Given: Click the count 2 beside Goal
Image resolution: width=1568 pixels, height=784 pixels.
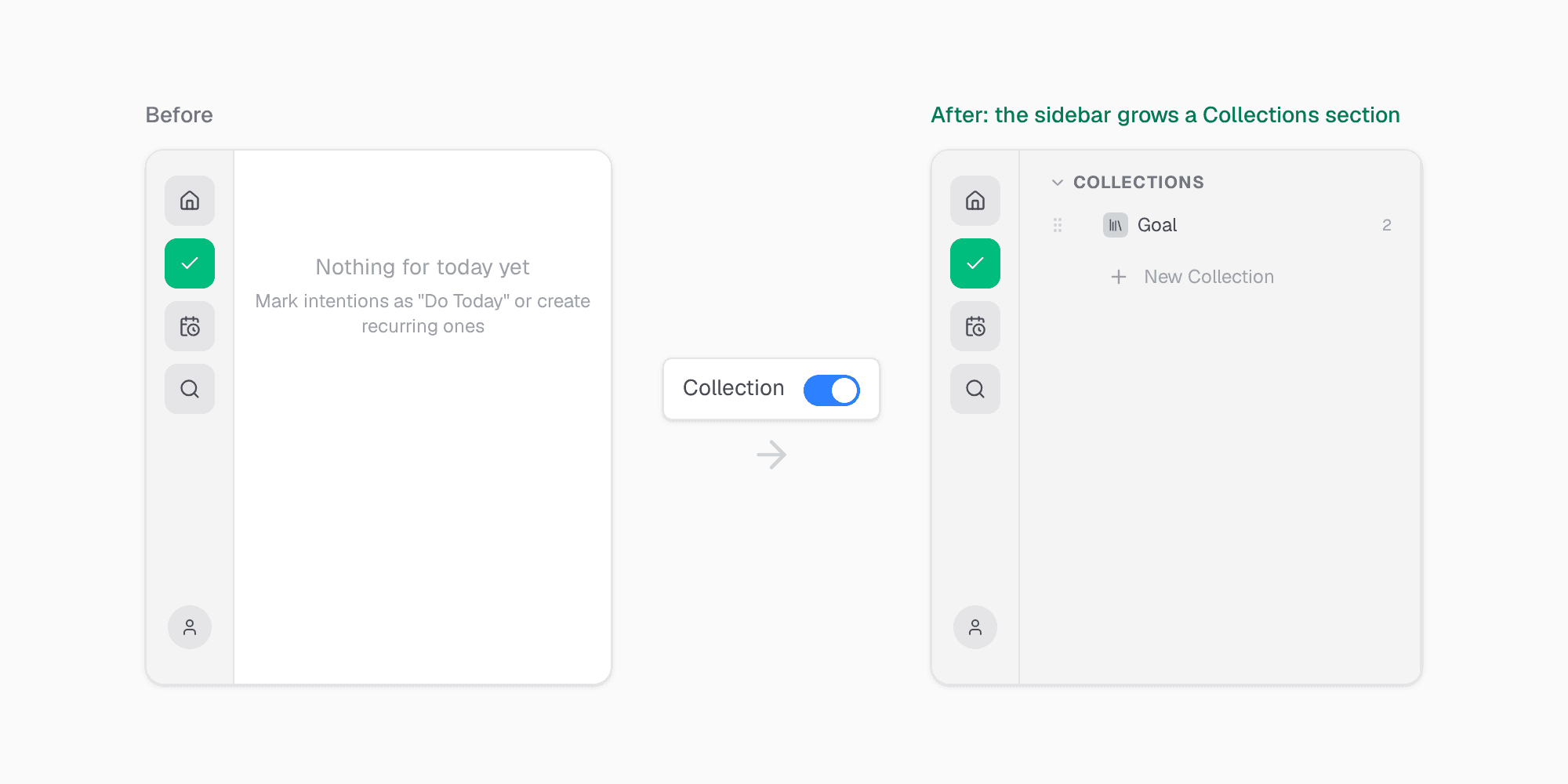Looking at the screenshot, I should (1387, 225).
